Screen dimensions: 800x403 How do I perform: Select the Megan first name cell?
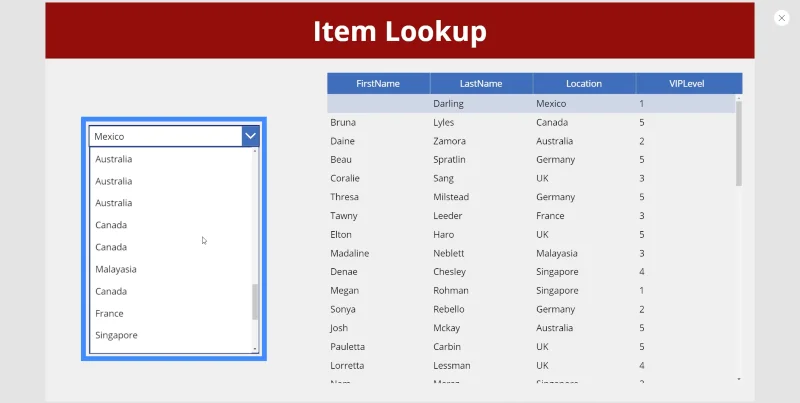click(x=344, y=291)
